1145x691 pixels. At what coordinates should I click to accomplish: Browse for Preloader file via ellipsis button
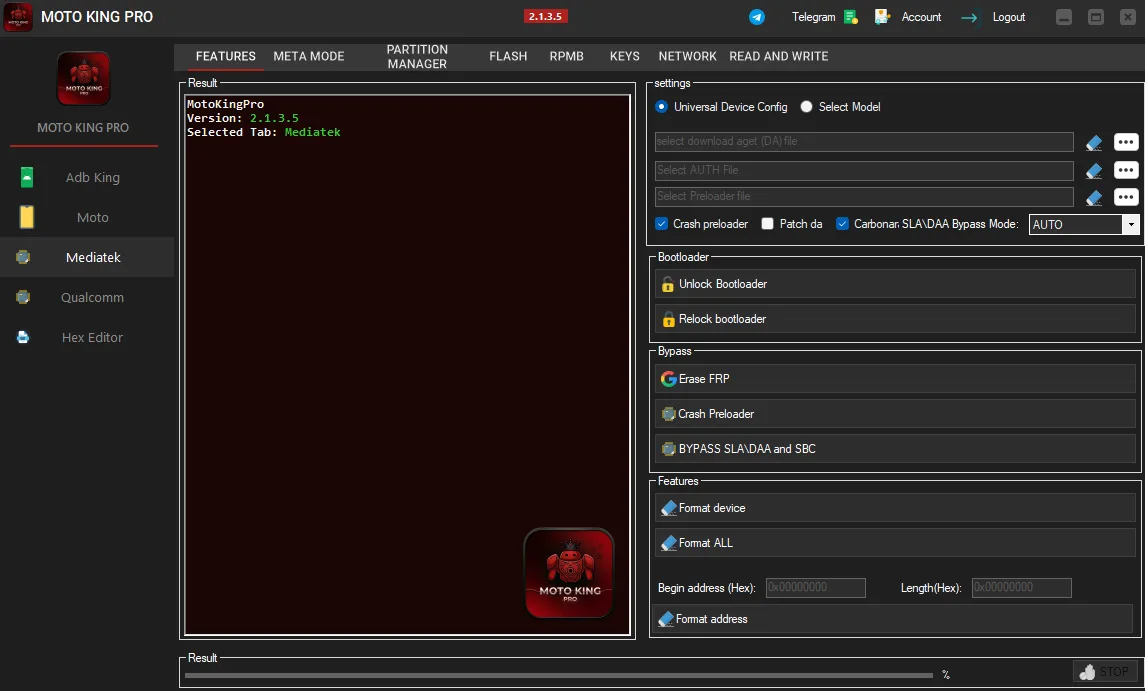point(1126,196)
